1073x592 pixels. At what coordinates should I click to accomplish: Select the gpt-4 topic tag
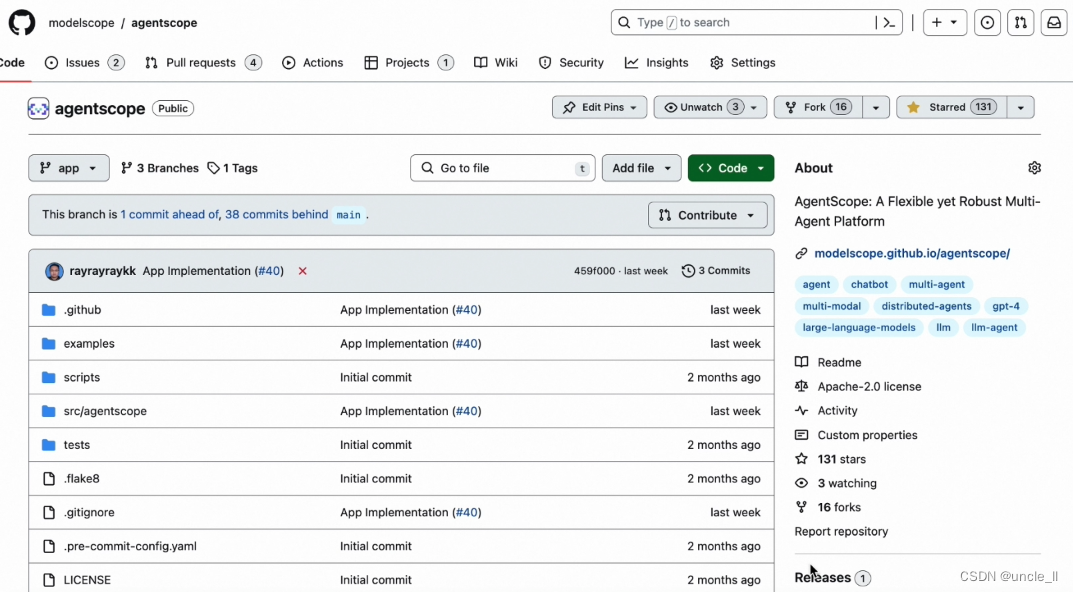[1006, 306]
